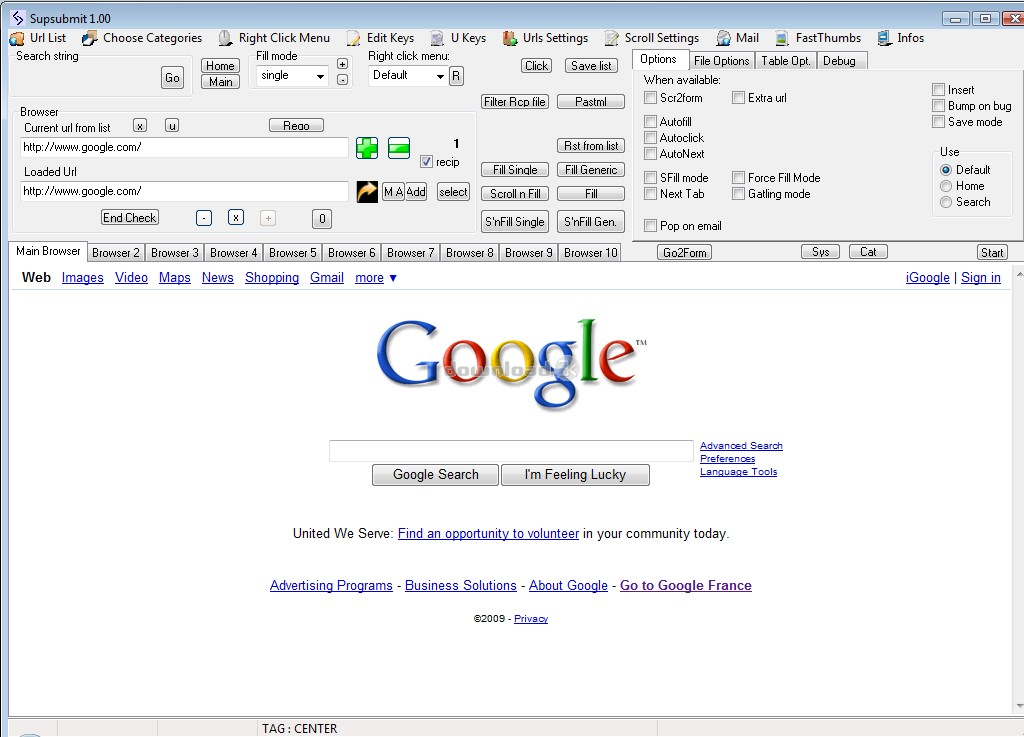Click the minus button right of End Check
Viewport: 1024px width, 737px height.
click(x=204, y=218)
